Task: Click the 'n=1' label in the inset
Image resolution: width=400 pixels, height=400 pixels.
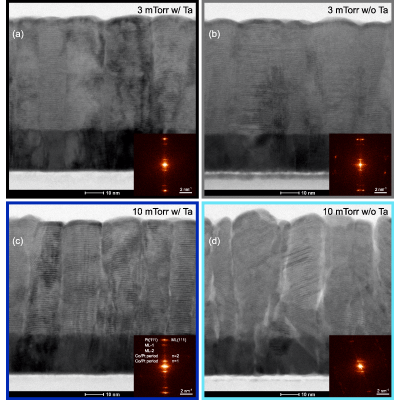Action: 175,361
